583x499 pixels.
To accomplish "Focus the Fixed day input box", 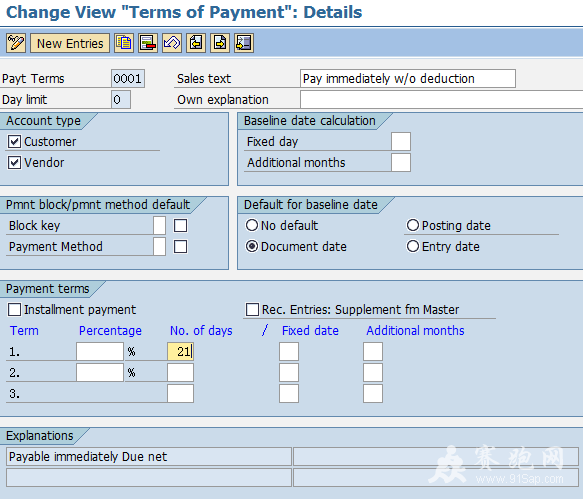I will pos(401,142).
